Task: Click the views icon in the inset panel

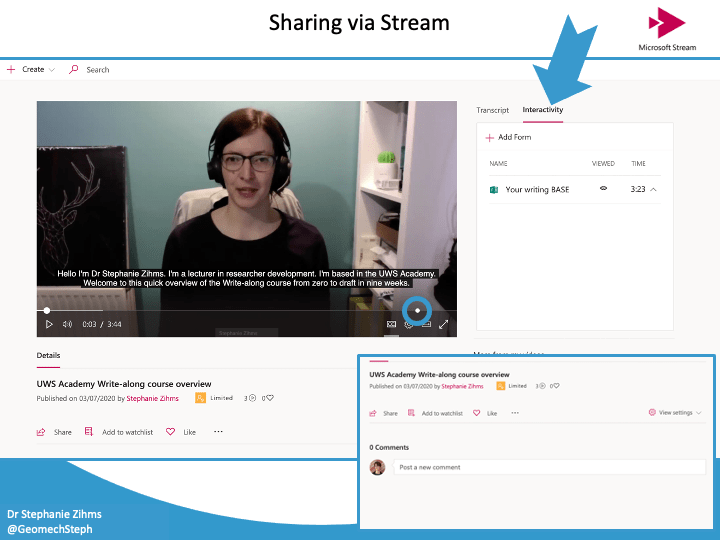Action: click(x=542, y=386)
